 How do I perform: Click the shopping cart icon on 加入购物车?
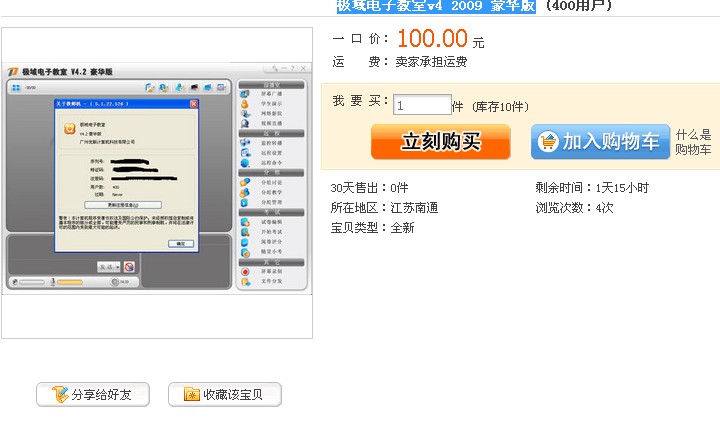pos(547,142)
